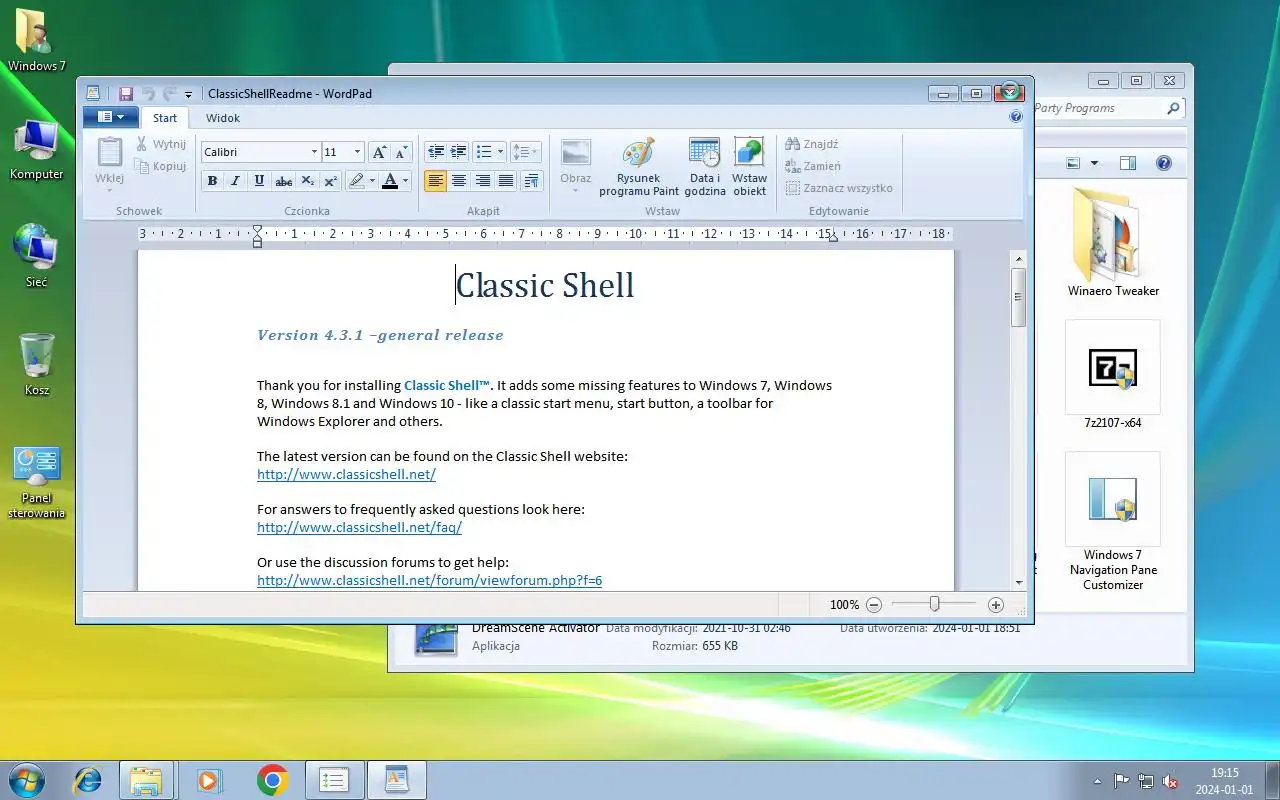Click Znajdź in the Edytowanie group
The image size is (1280, 800).
tap(812, 144)
